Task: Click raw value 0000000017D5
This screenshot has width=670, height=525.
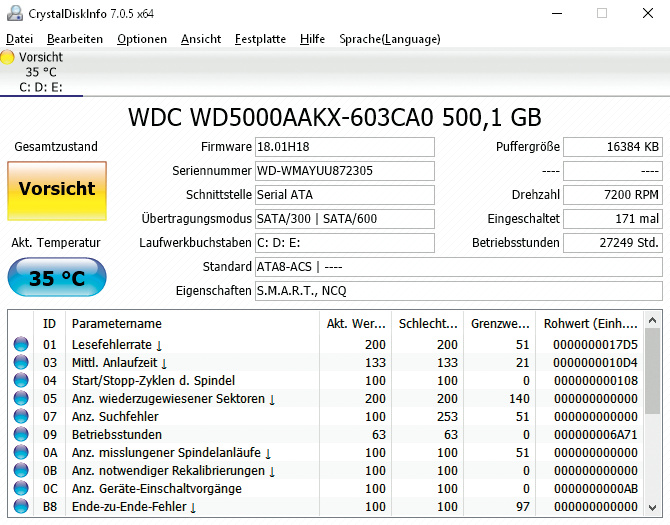Action: [x=595, y=344]
